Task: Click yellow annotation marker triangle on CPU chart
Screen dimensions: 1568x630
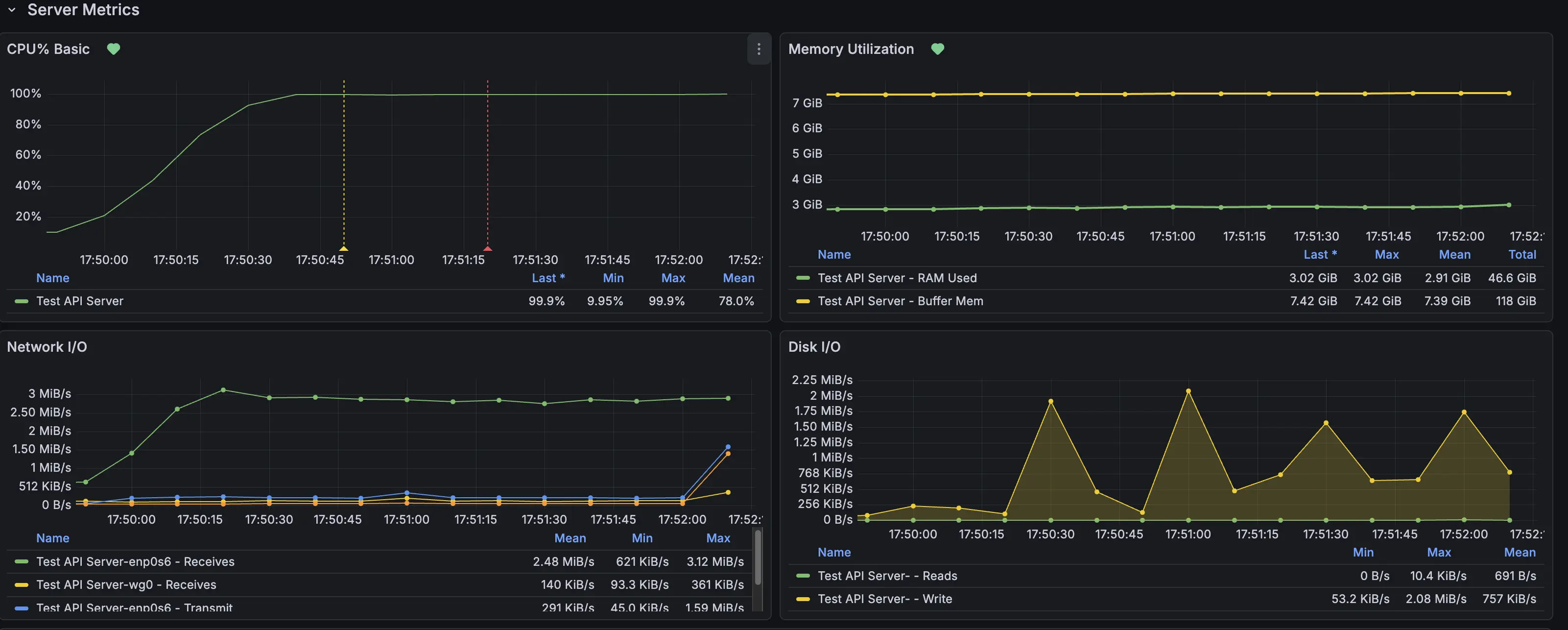Action: click(343, 248)
